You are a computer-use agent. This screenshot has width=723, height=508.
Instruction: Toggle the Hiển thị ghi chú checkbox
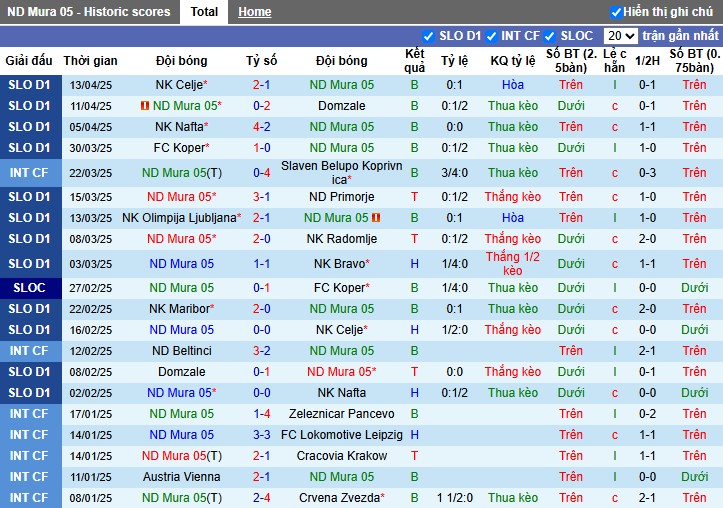pos(616,12)
